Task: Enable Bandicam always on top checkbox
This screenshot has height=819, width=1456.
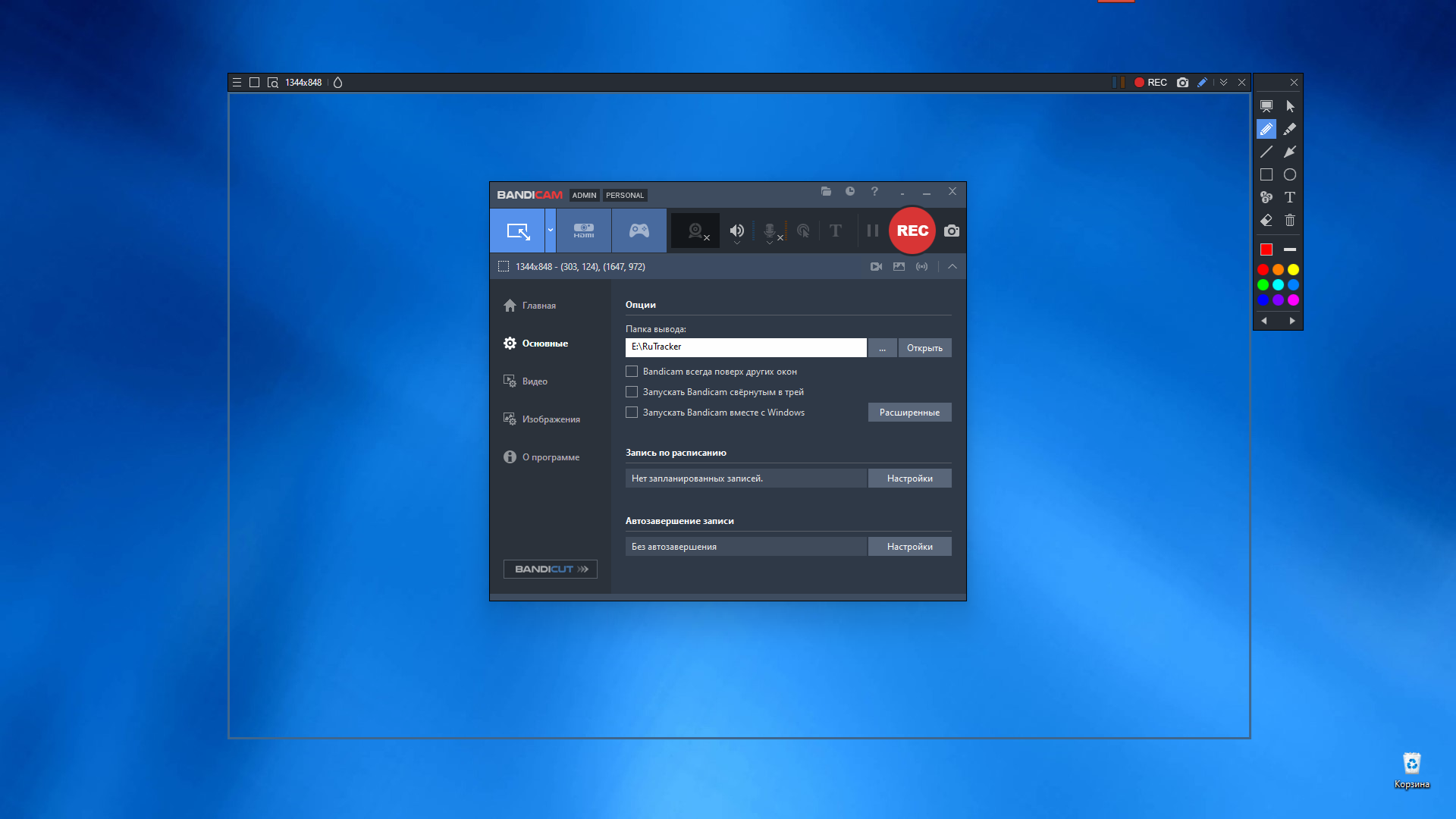Action: [632, 372]
